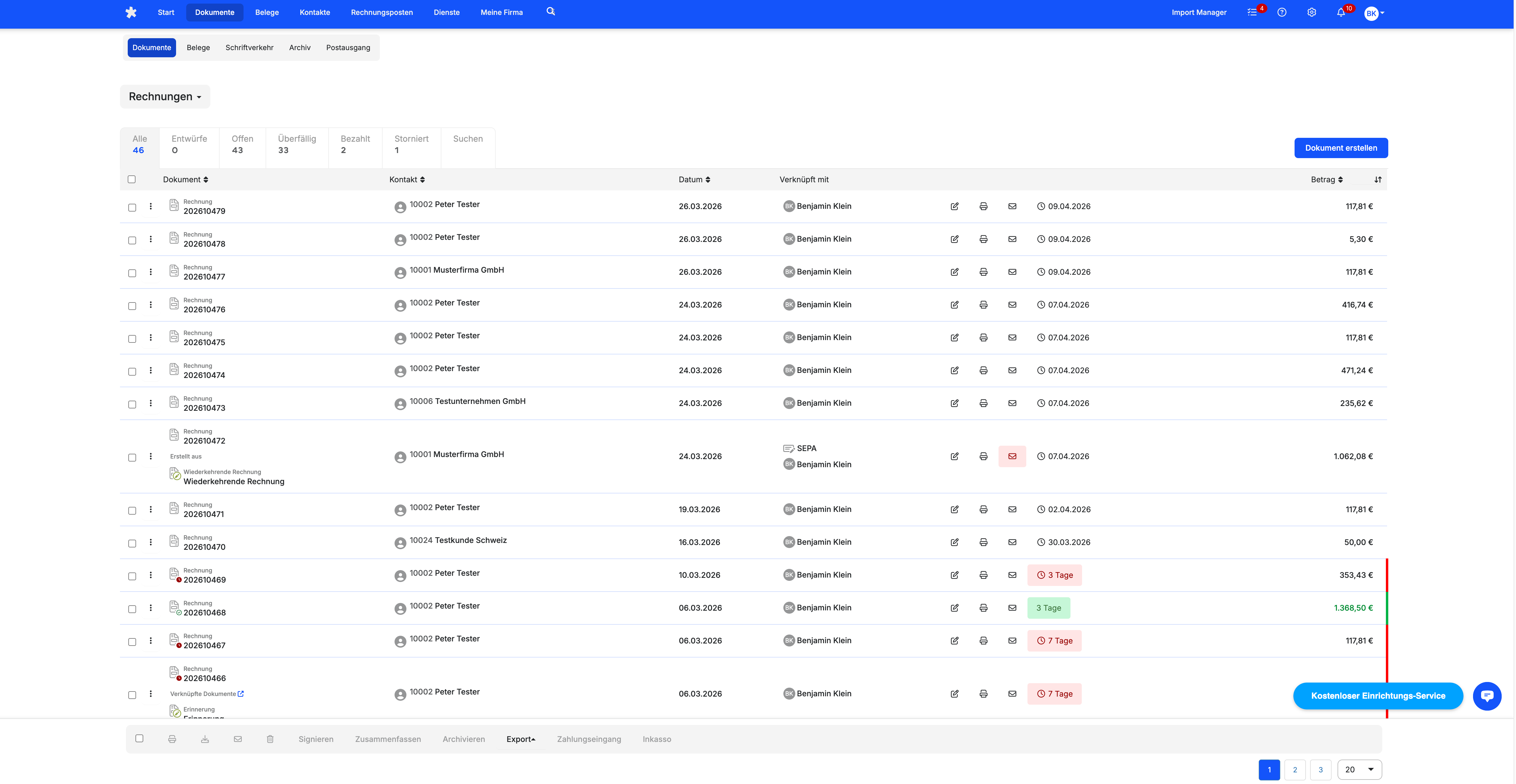Image resolution: width=1516 pixels, height=784 pixels.
Task: Open the notifications bell icon
Action: pyautogui.click(x=1341, y=12)
